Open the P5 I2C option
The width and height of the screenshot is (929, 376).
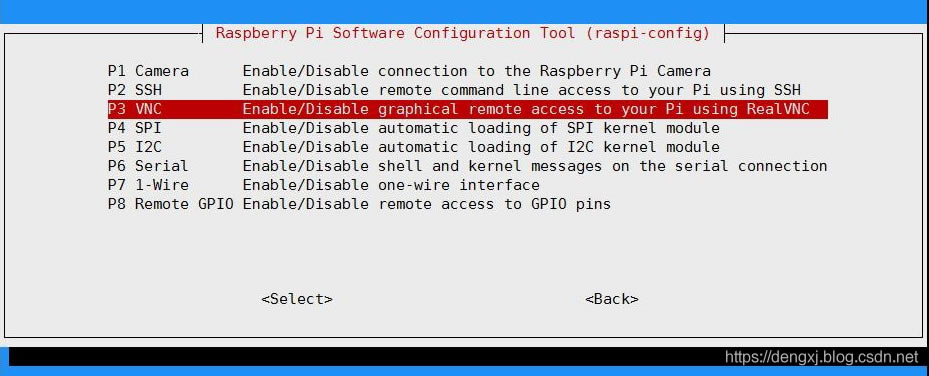(468, 147)
